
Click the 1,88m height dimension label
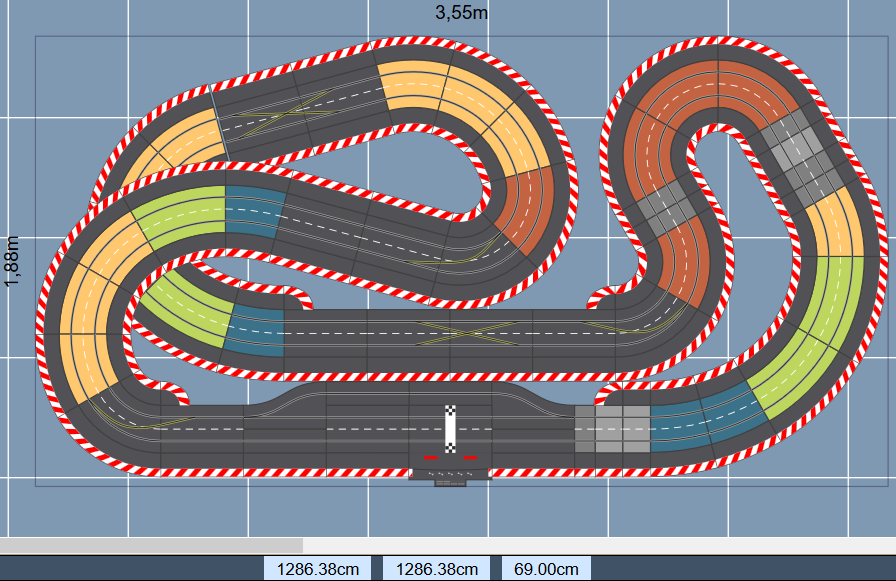pos(12,261)
